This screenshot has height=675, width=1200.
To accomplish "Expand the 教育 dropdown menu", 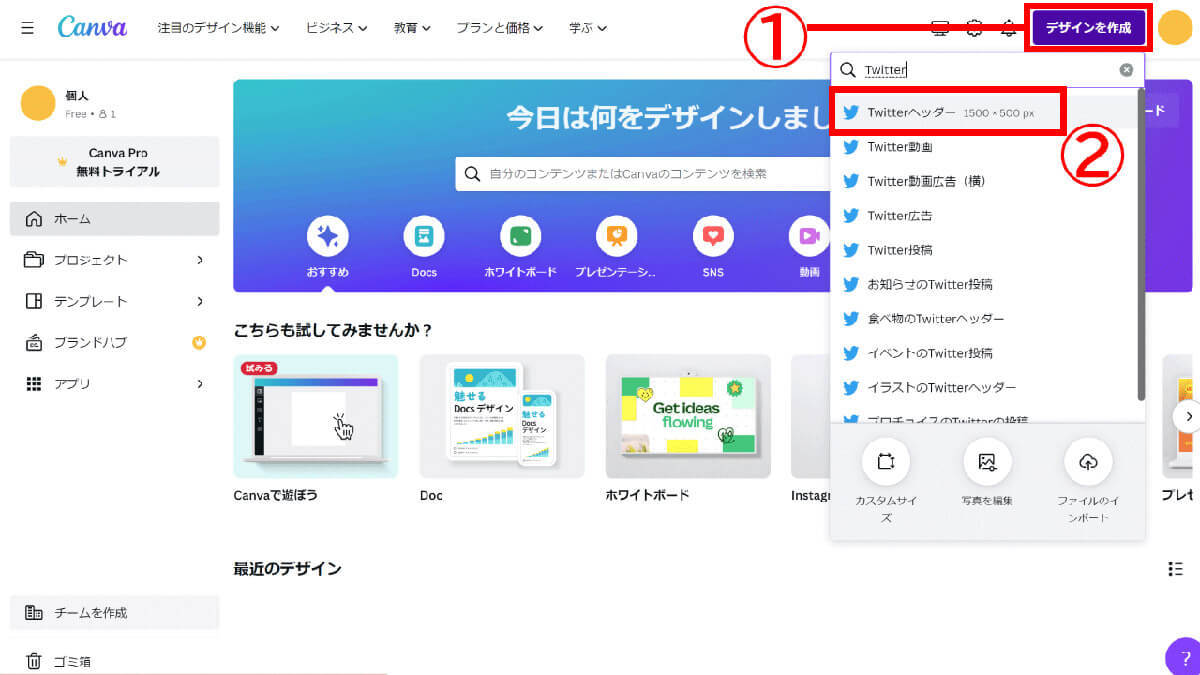I will (412, 28).
